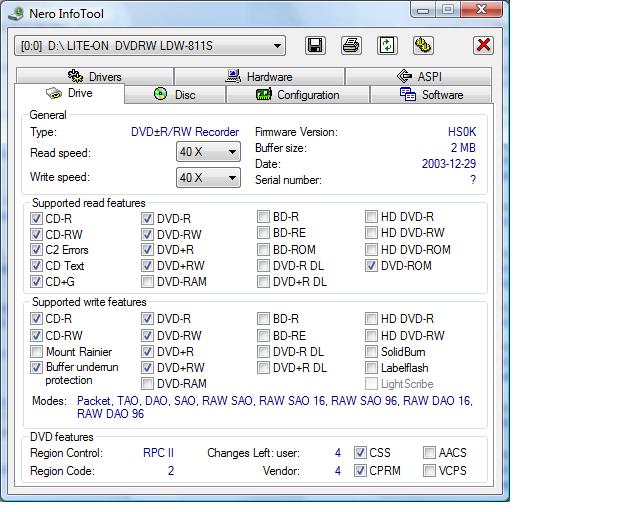Viewport: 640px width, 512px height.
Task: Toggle SolidBurn checkbox
Action: click(371, 352)
